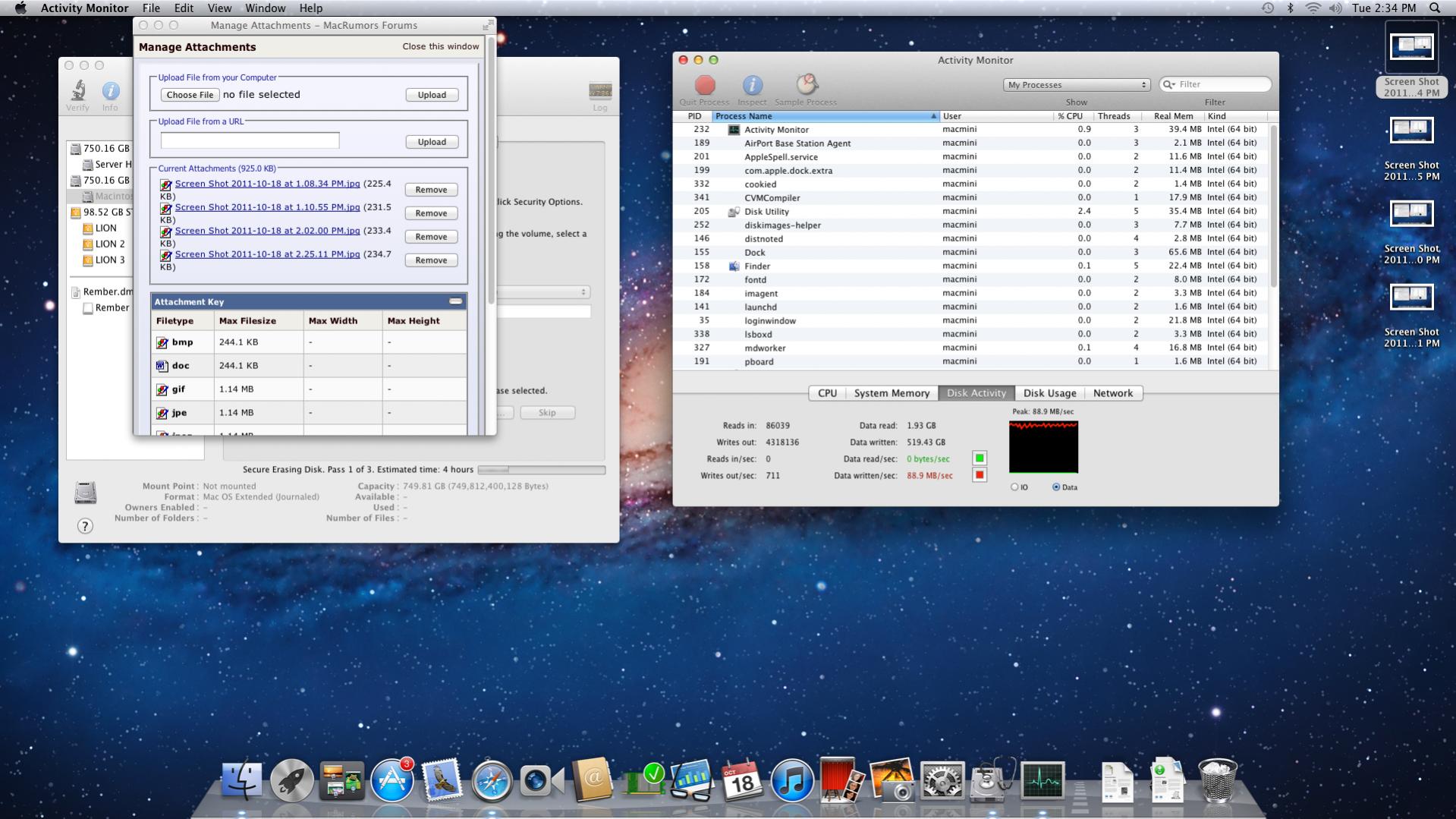Screen dimensions: 1456x819
Task: Open the Screen Shot 2.02.00 PM.jpg link
Action: pos(267,231)
